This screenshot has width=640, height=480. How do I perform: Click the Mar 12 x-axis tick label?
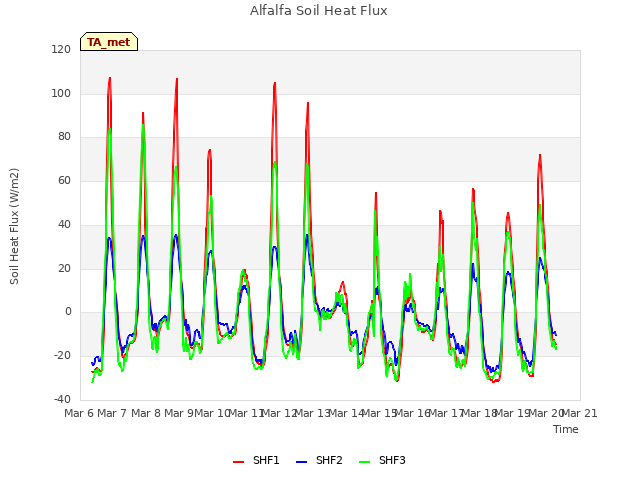[x=279, y=413]
